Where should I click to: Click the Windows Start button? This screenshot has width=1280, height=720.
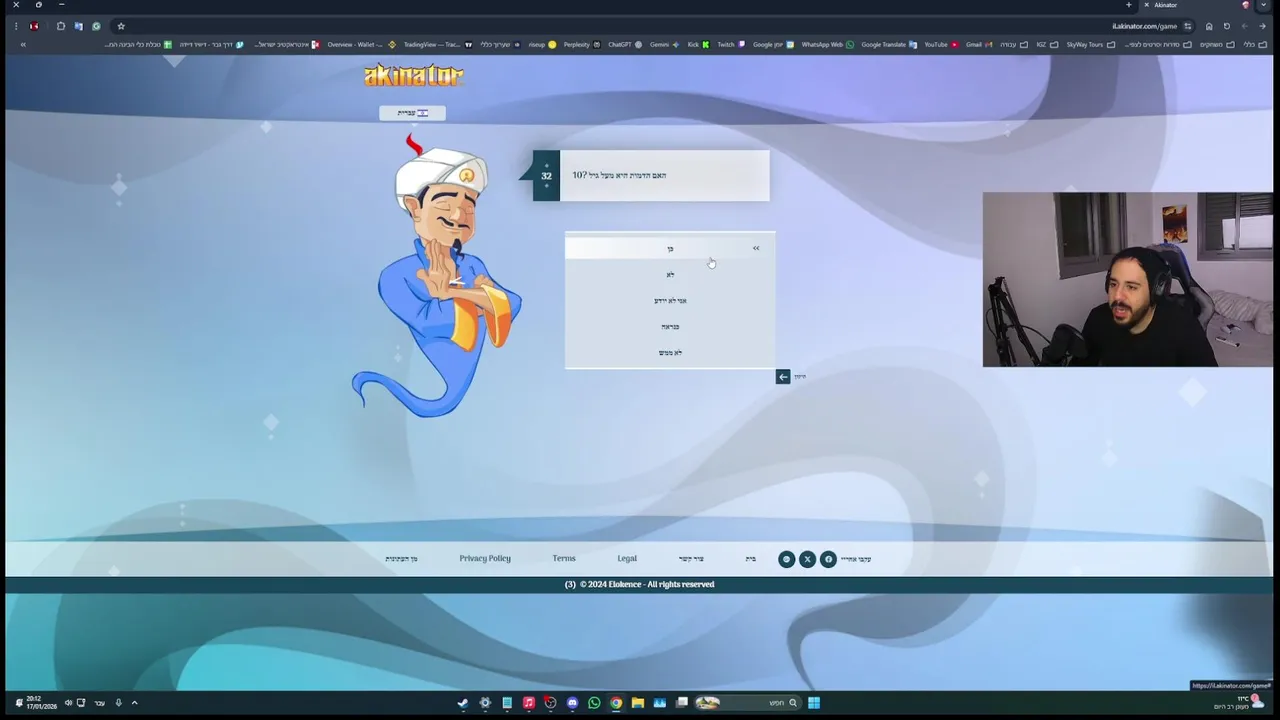tap(814, 703)
